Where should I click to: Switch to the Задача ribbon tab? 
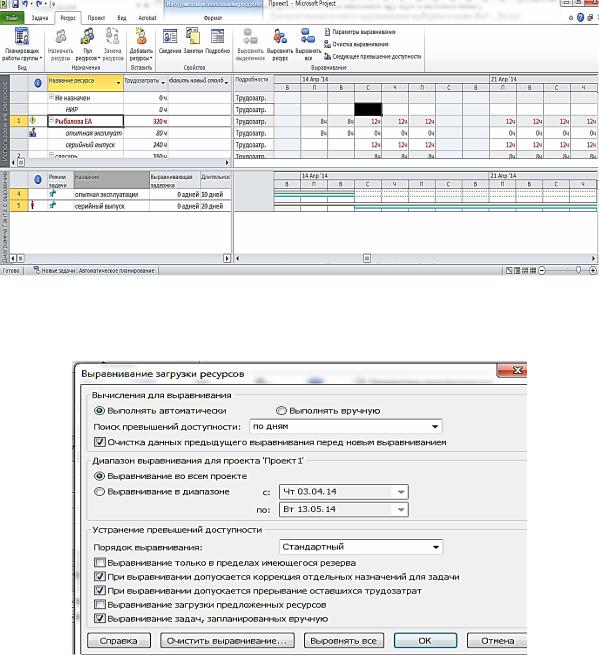[x=40, y=18]
